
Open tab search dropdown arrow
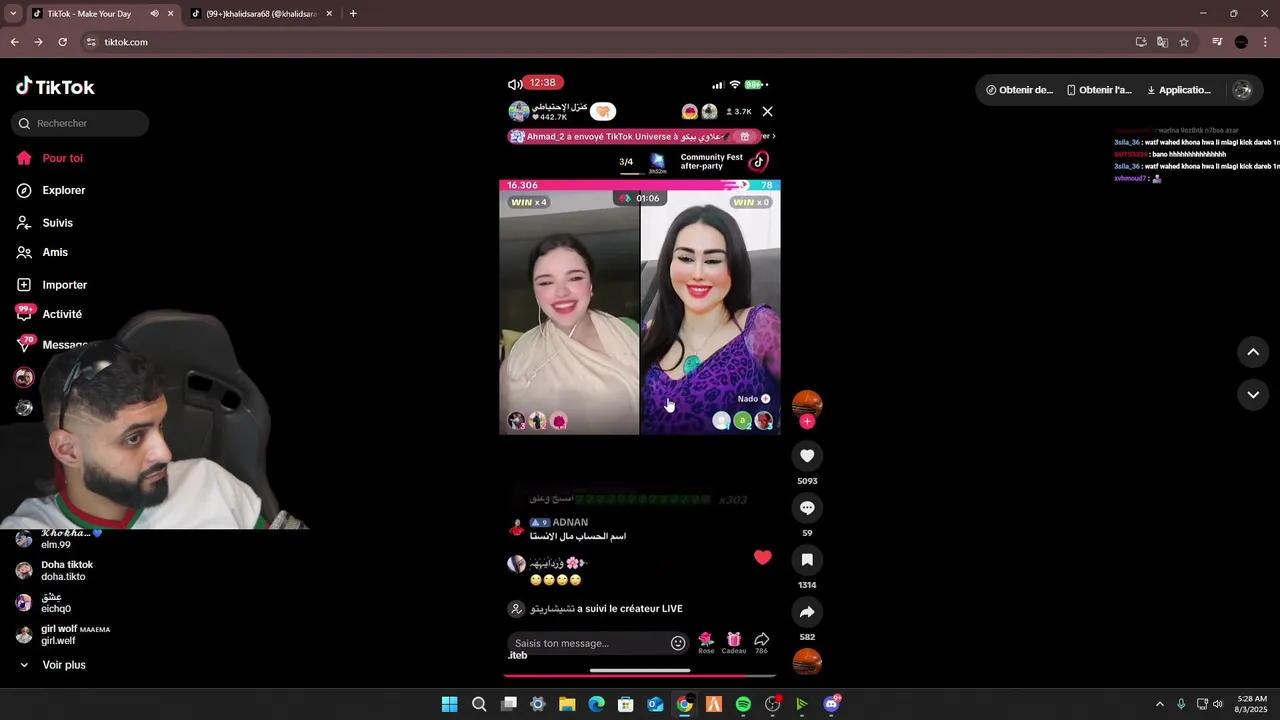coord(13,14)
